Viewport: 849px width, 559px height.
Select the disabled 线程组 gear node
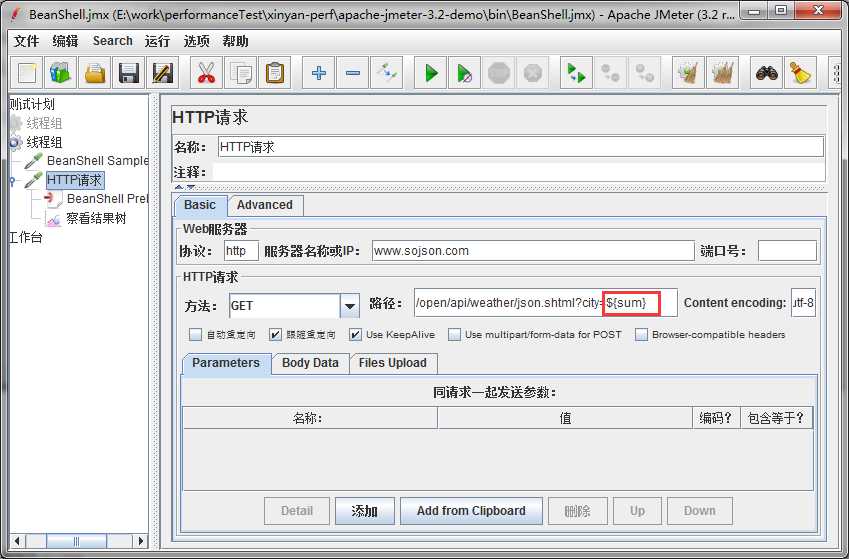(36, 123)
